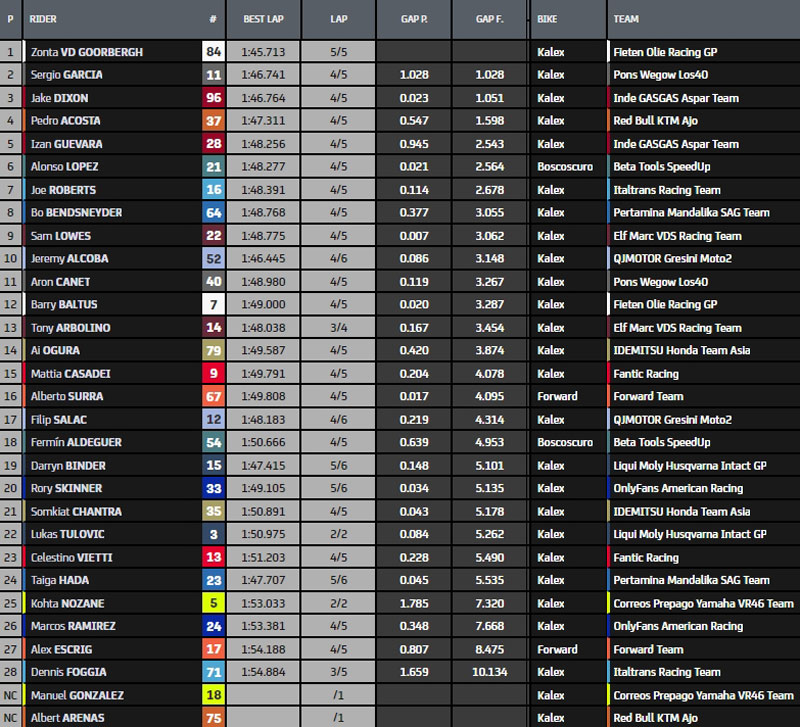
Task: Select the BIKE column header
Action: (x=547, y=19)
